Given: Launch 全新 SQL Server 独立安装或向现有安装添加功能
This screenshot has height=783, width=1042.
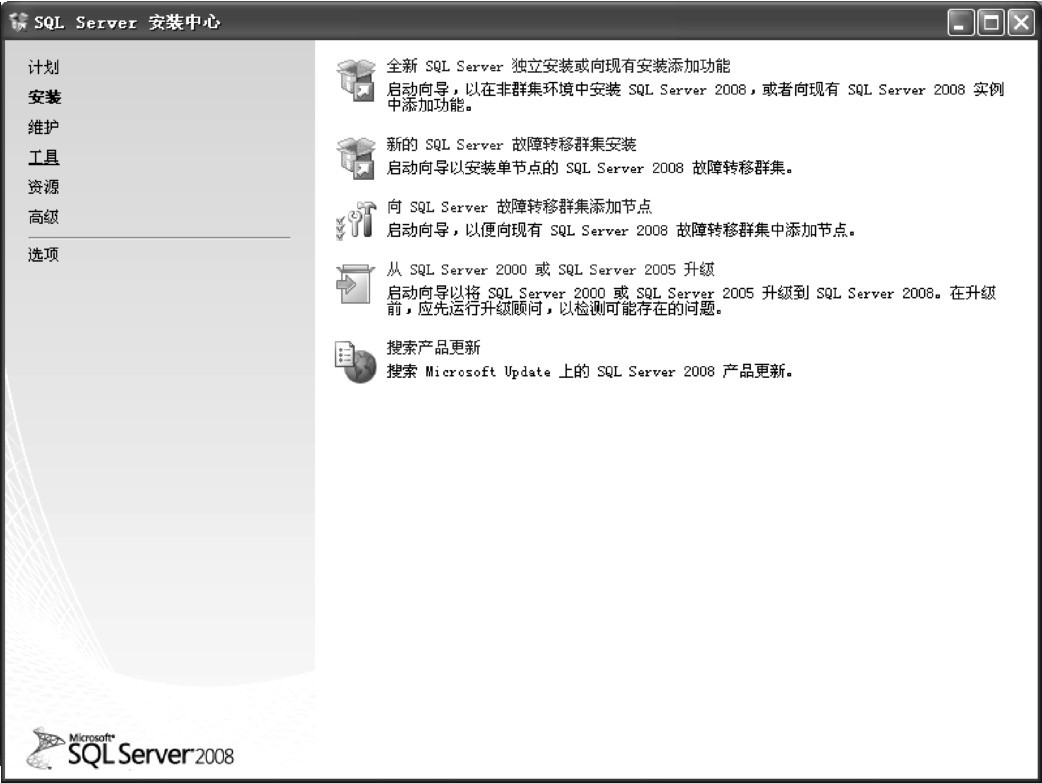Looking at the screenshot, I should [558, 66].
